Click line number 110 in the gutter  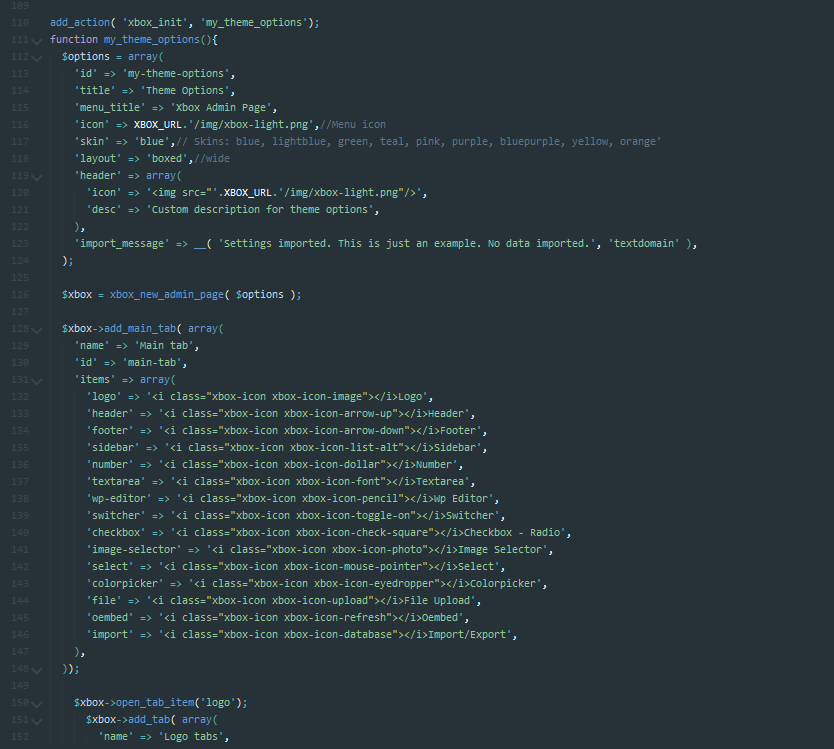(20, 22)
